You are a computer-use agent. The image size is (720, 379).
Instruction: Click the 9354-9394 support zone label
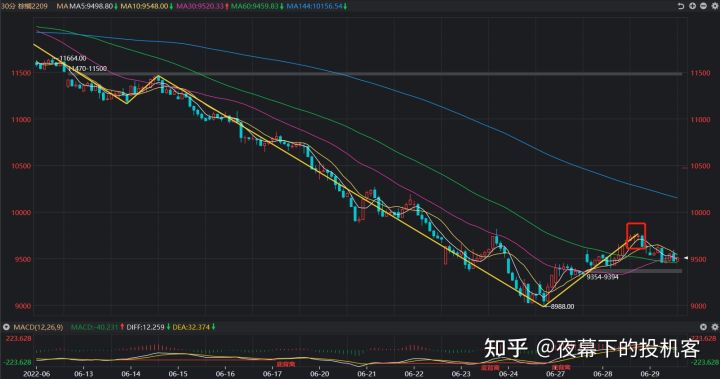point(602,277)
